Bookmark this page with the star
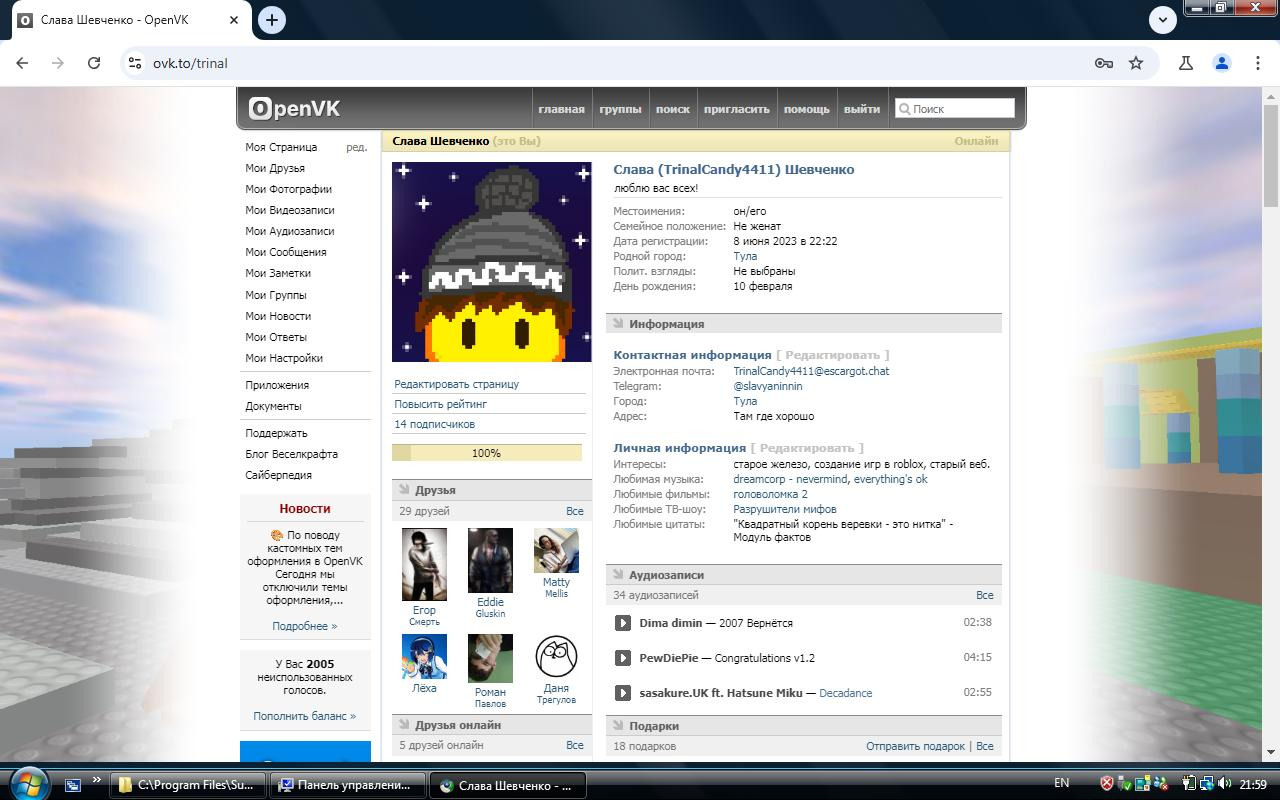This screenshot has height=800, width=1280. (x=1136, y=63)
